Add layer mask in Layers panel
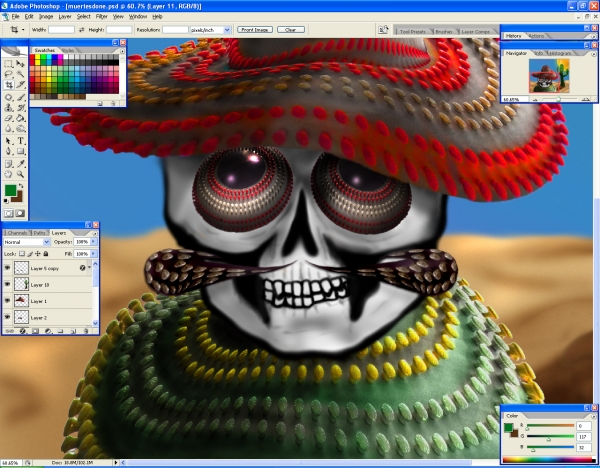Image resolution: width=600 pixels, height=468 pixels. [35, 331]
